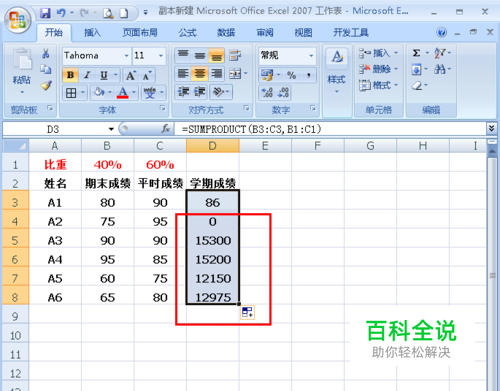Toggle Bold formatting

pyautogui.click(x=70, y=75)
